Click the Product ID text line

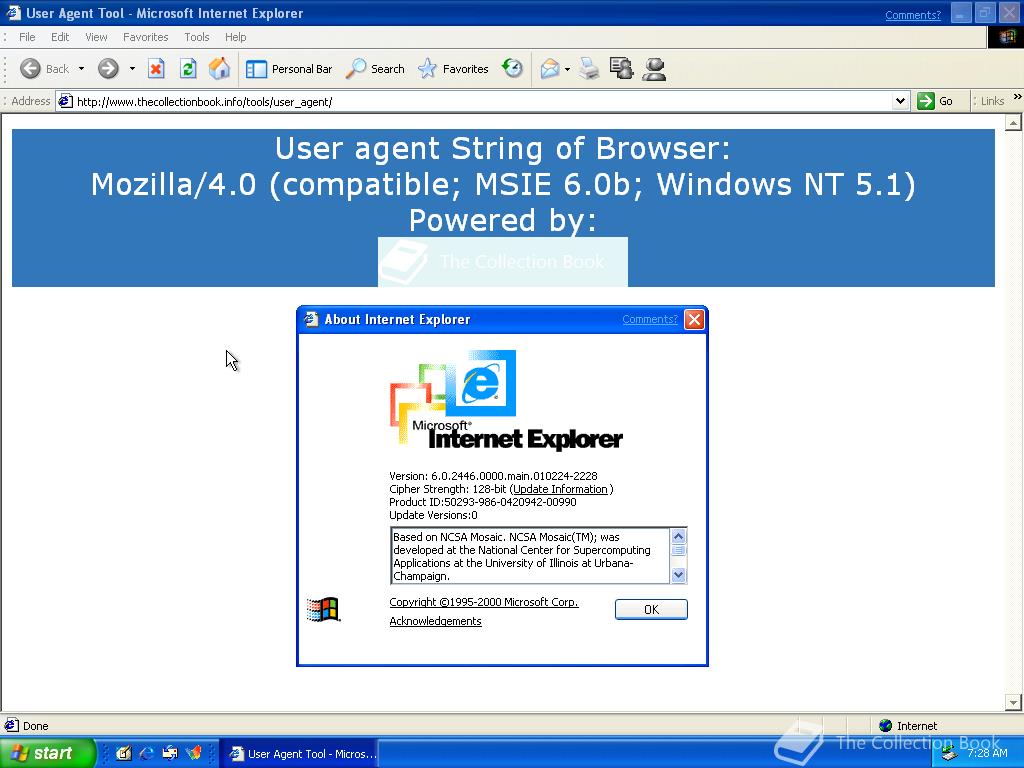pos(483,502)
